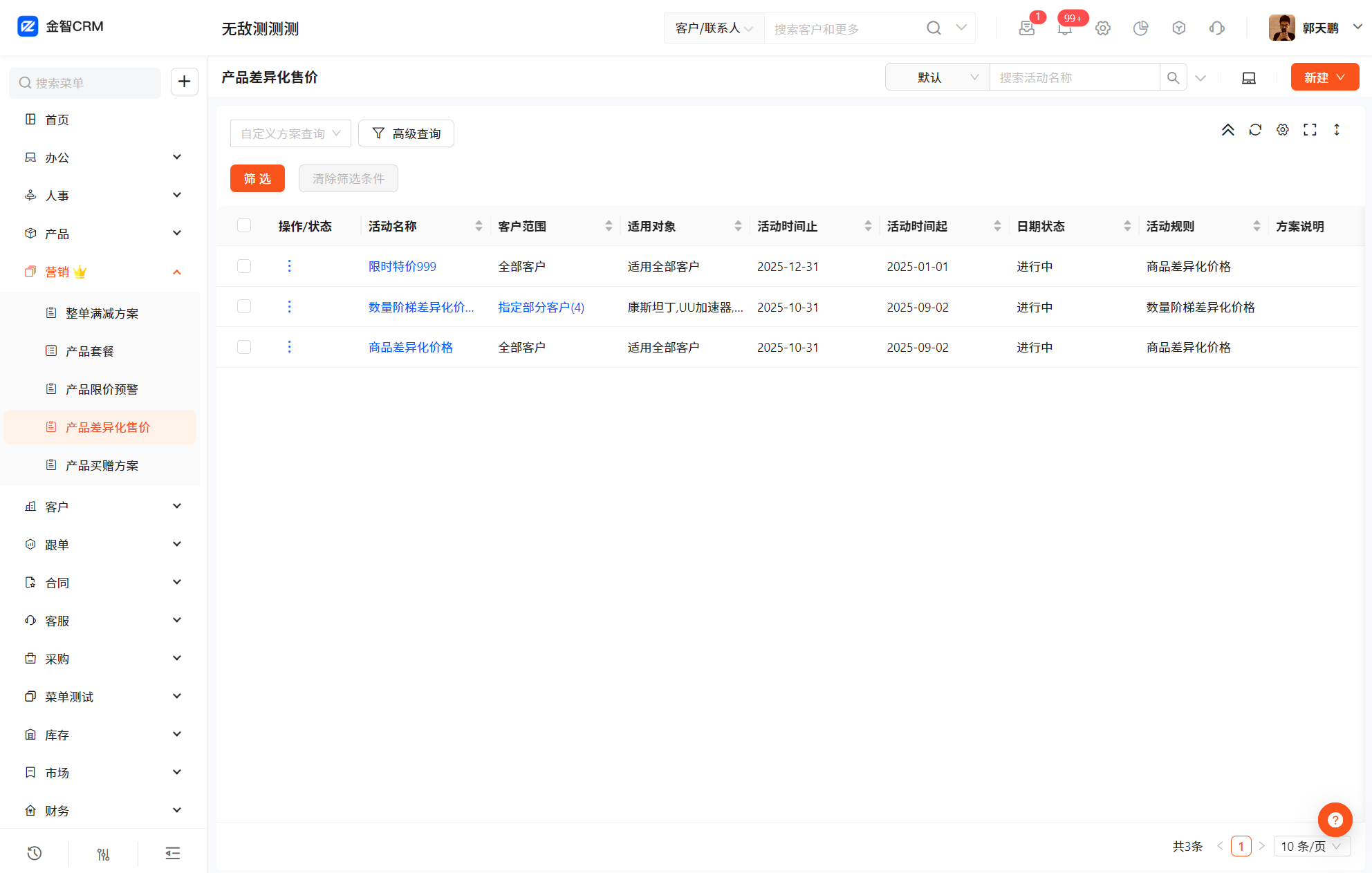Open the 指定部分客户(4) link
Image resolution: width=1372 pixels, height=873 pixels.
(x=541, y=307)
